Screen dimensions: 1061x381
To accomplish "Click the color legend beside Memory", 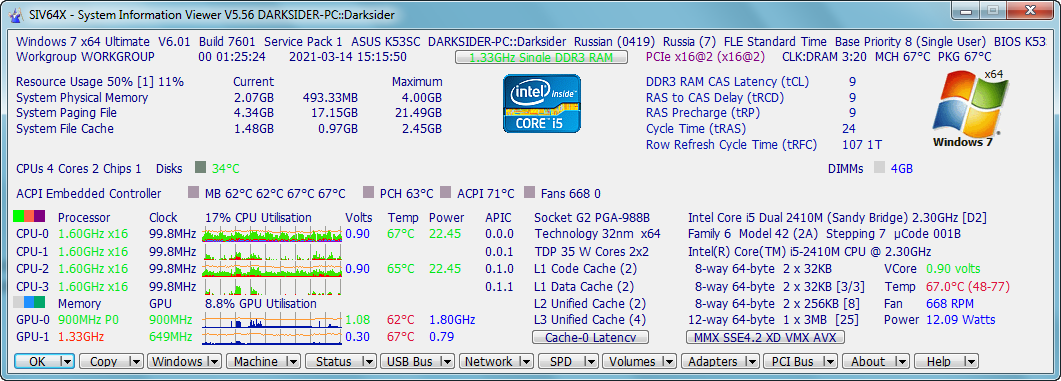I will point(29,302).
